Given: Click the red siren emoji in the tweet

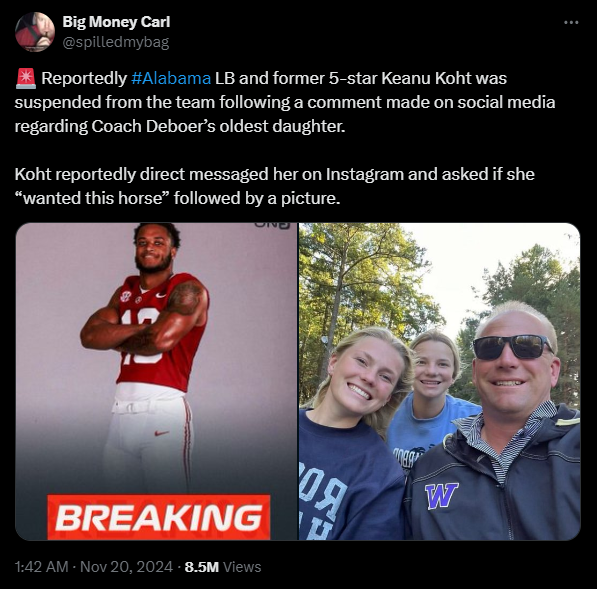Looking at the screenshot, I should tap(26, 78).
